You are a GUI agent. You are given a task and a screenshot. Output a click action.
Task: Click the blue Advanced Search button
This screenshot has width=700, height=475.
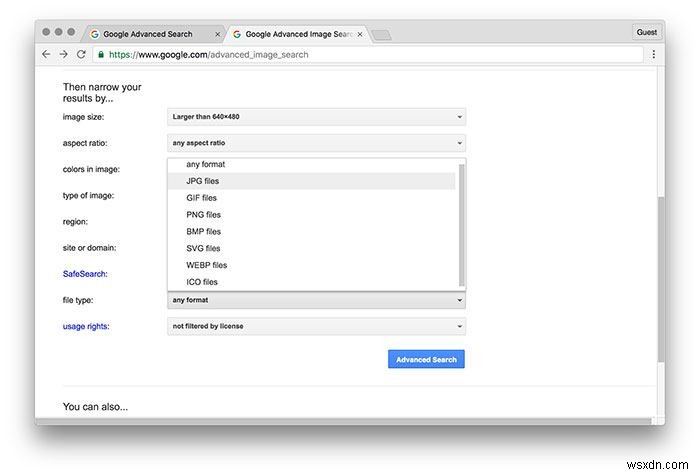pos(426,359)
